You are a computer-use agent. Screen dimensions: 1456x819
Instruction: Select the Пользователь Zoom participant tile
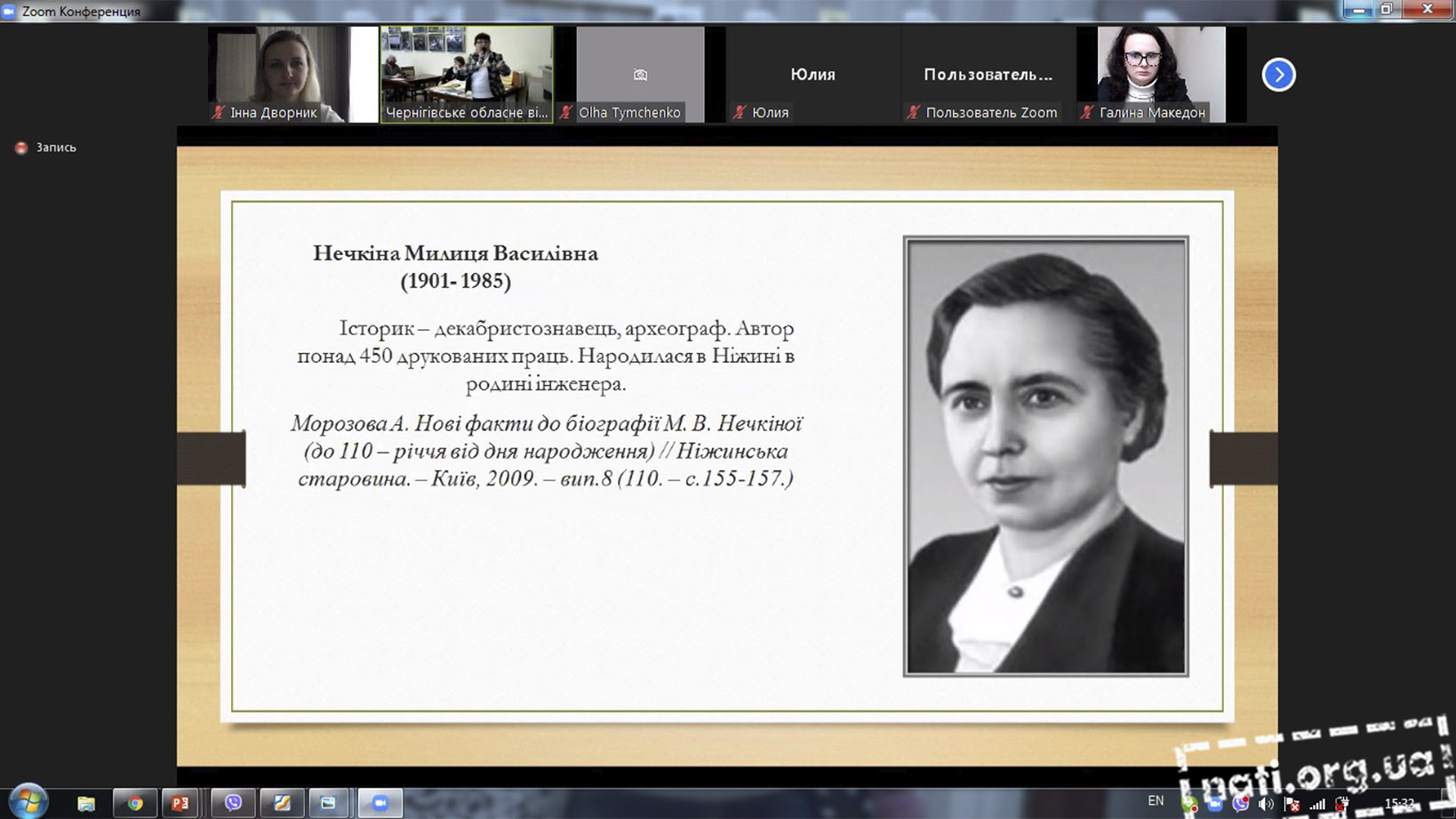pyautogui.click(x=988, y=74)
